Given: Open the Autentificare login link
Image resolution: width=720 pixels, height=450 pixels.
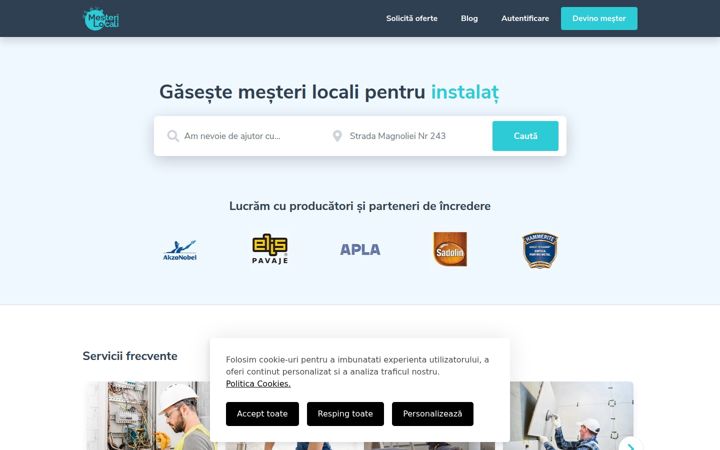Looking at the screenshot, I should (525, 18).
